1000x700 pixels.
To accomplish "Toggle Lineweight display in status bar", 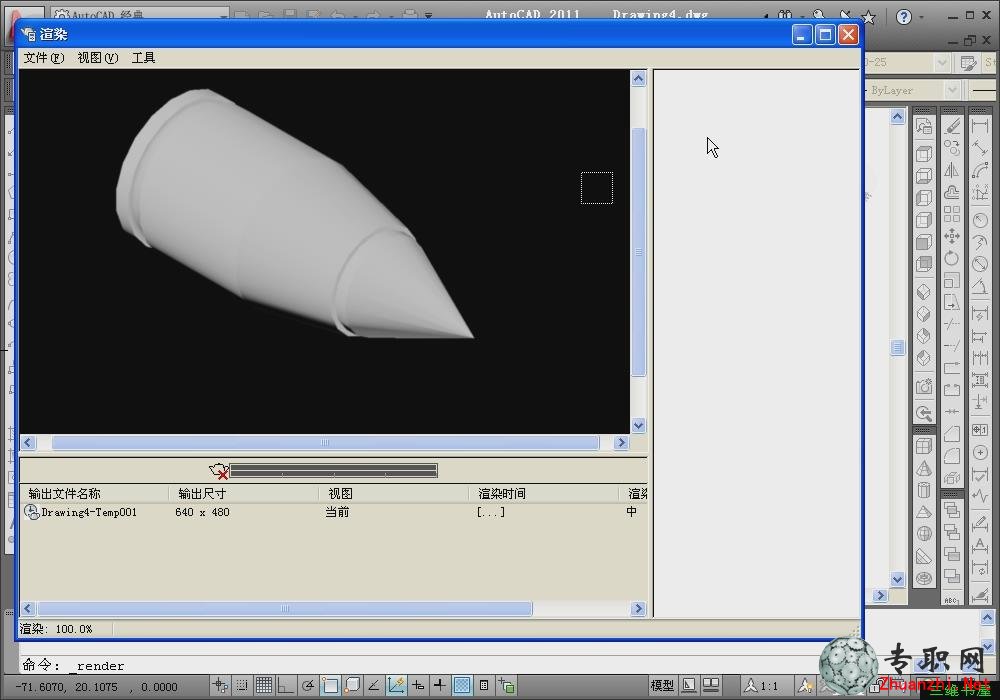I will [440, 686].
